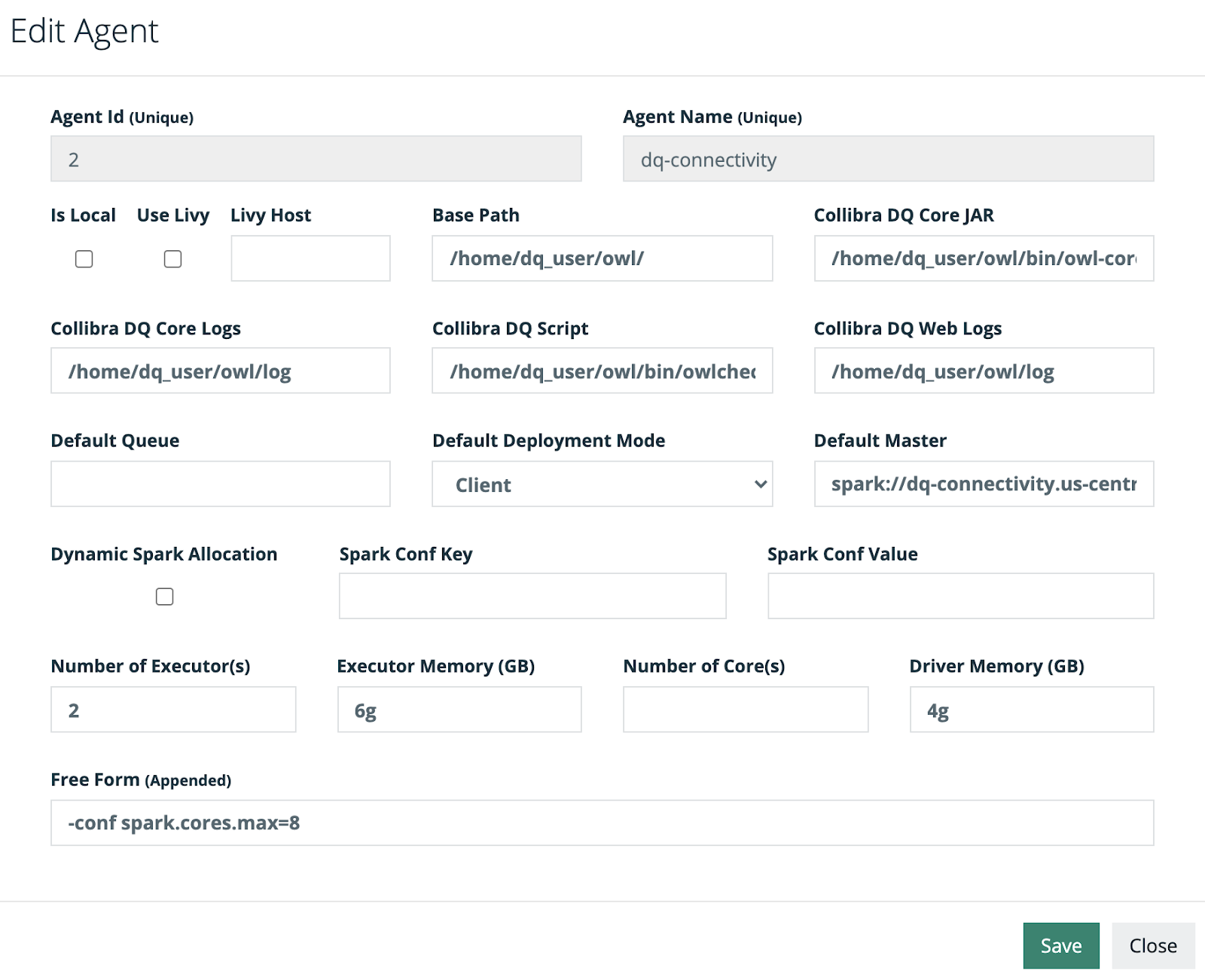Image resolution: width=1205 pixels, height=980 pixels.
Task: Click the empty Default Queue field
Action: pyautogui.click(x=221, y=484)
